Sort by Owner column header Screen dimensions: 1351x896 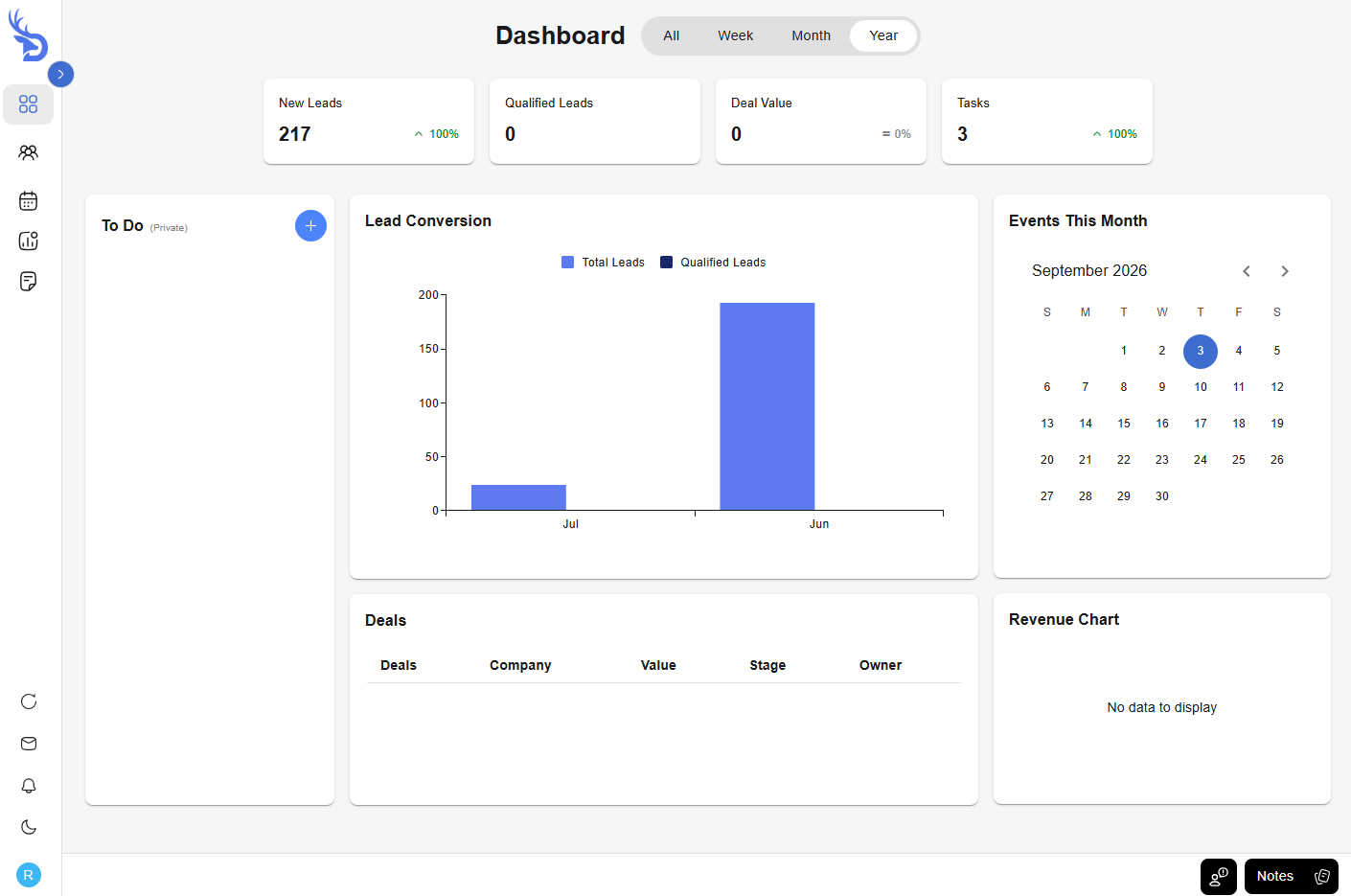click(881, 665)
